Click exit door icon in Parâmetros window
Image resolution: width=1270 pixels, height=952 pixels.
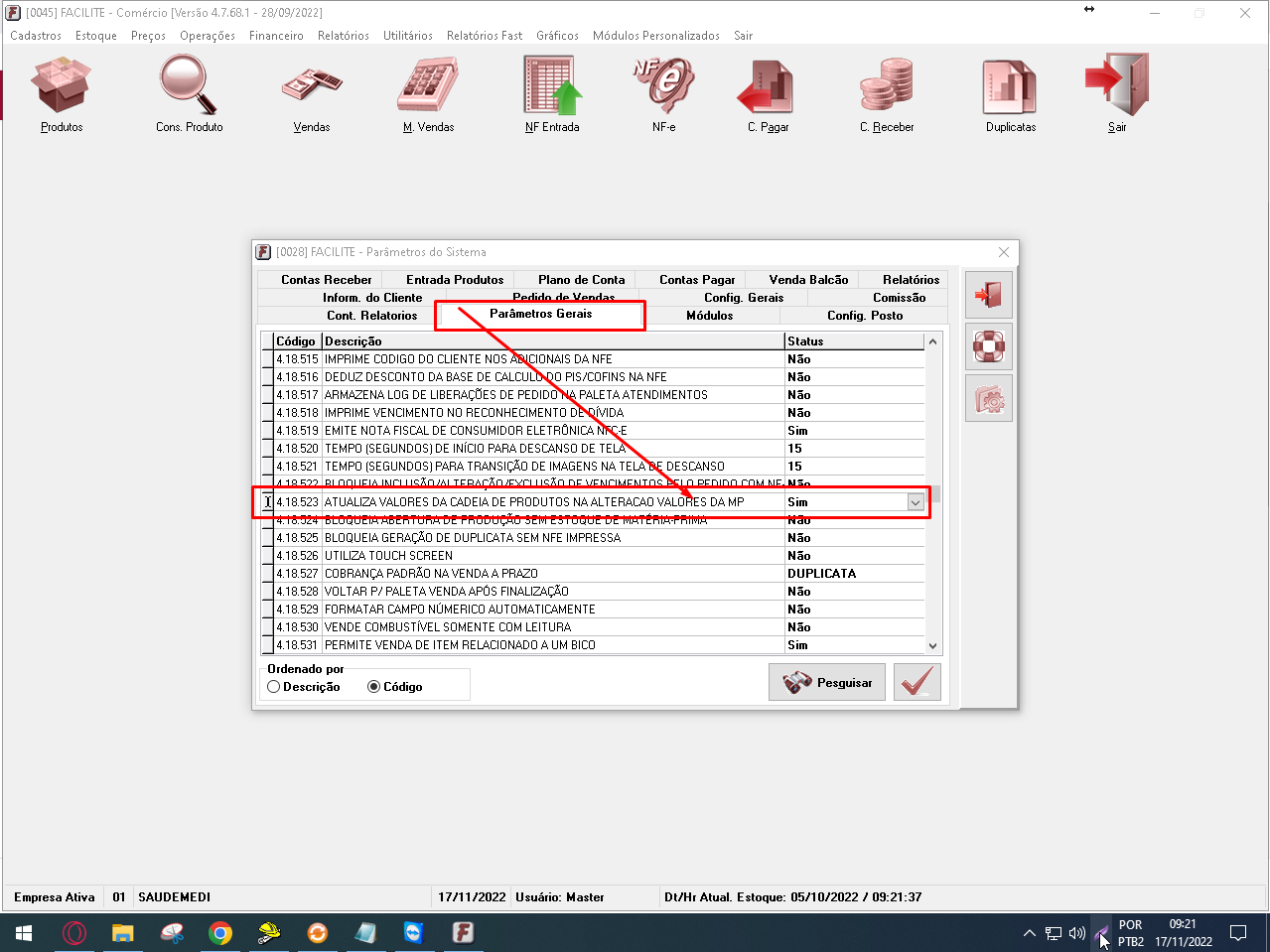(989, 295)
